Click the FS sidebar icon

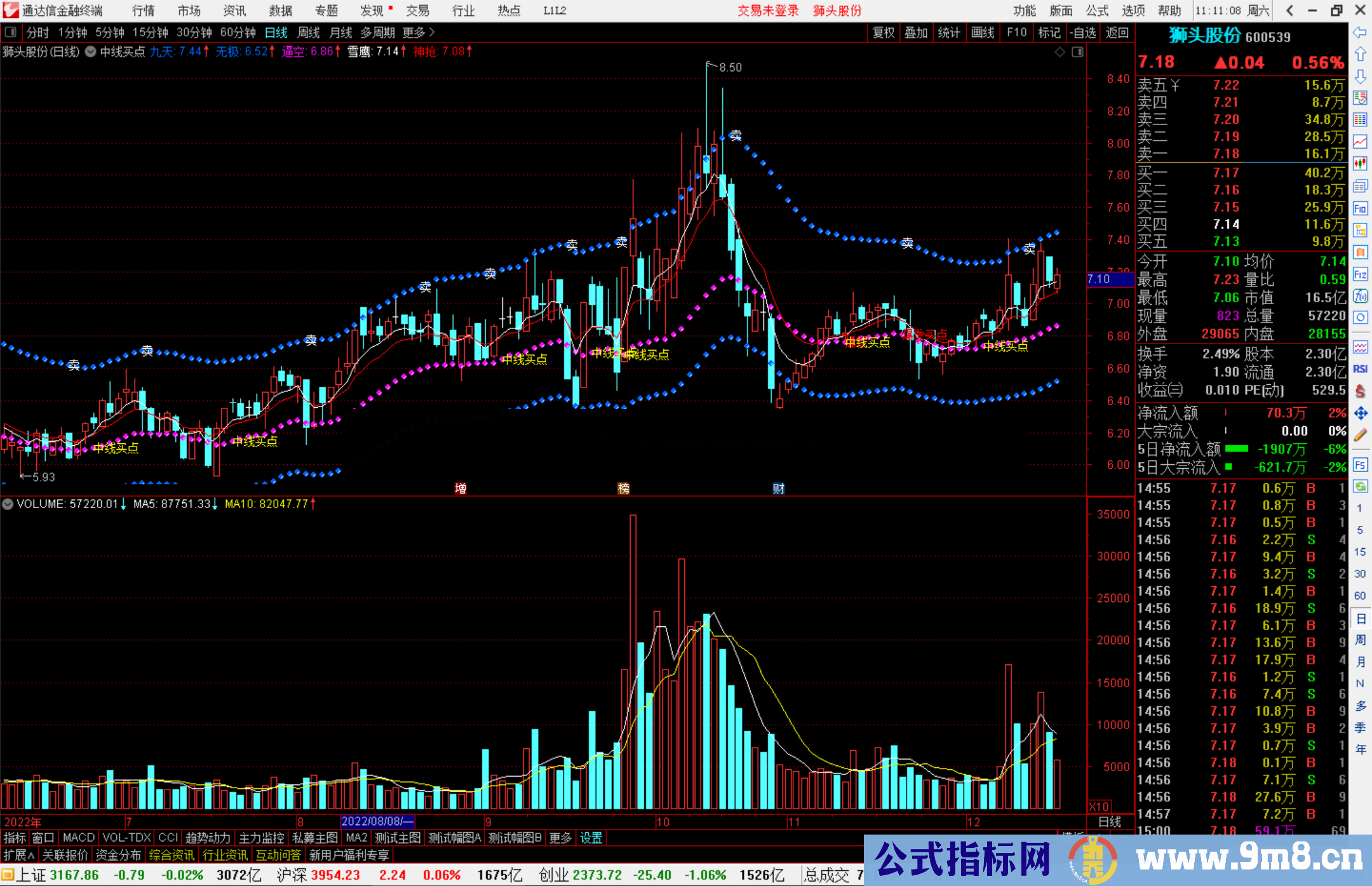pyautogui.click(x=1360, y=465)
